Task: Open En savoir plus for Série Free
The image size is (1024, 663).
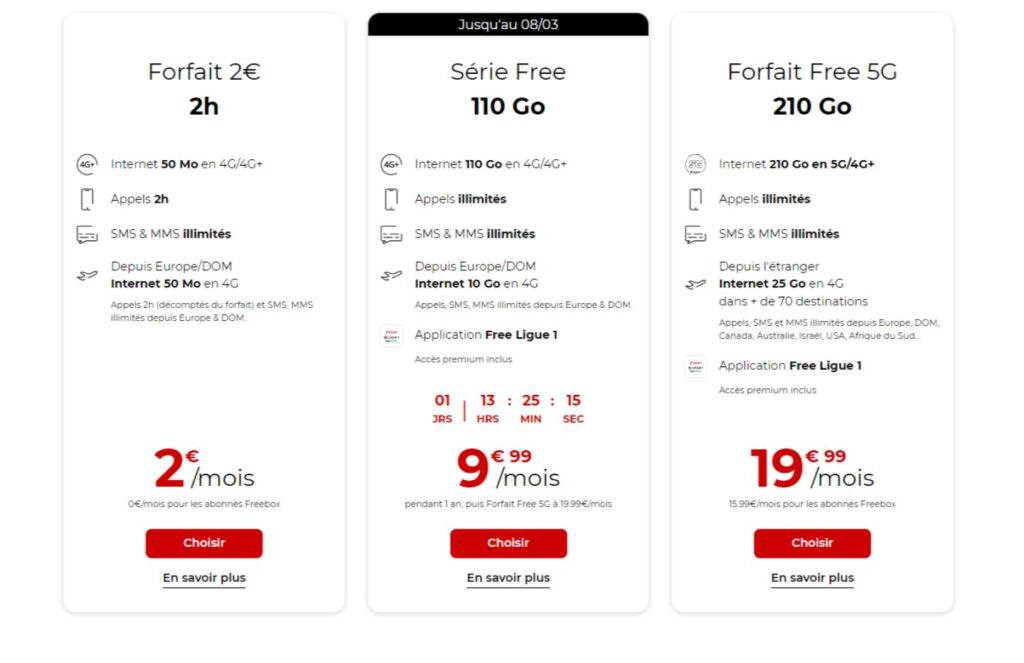Action: [x=508, y=578]
